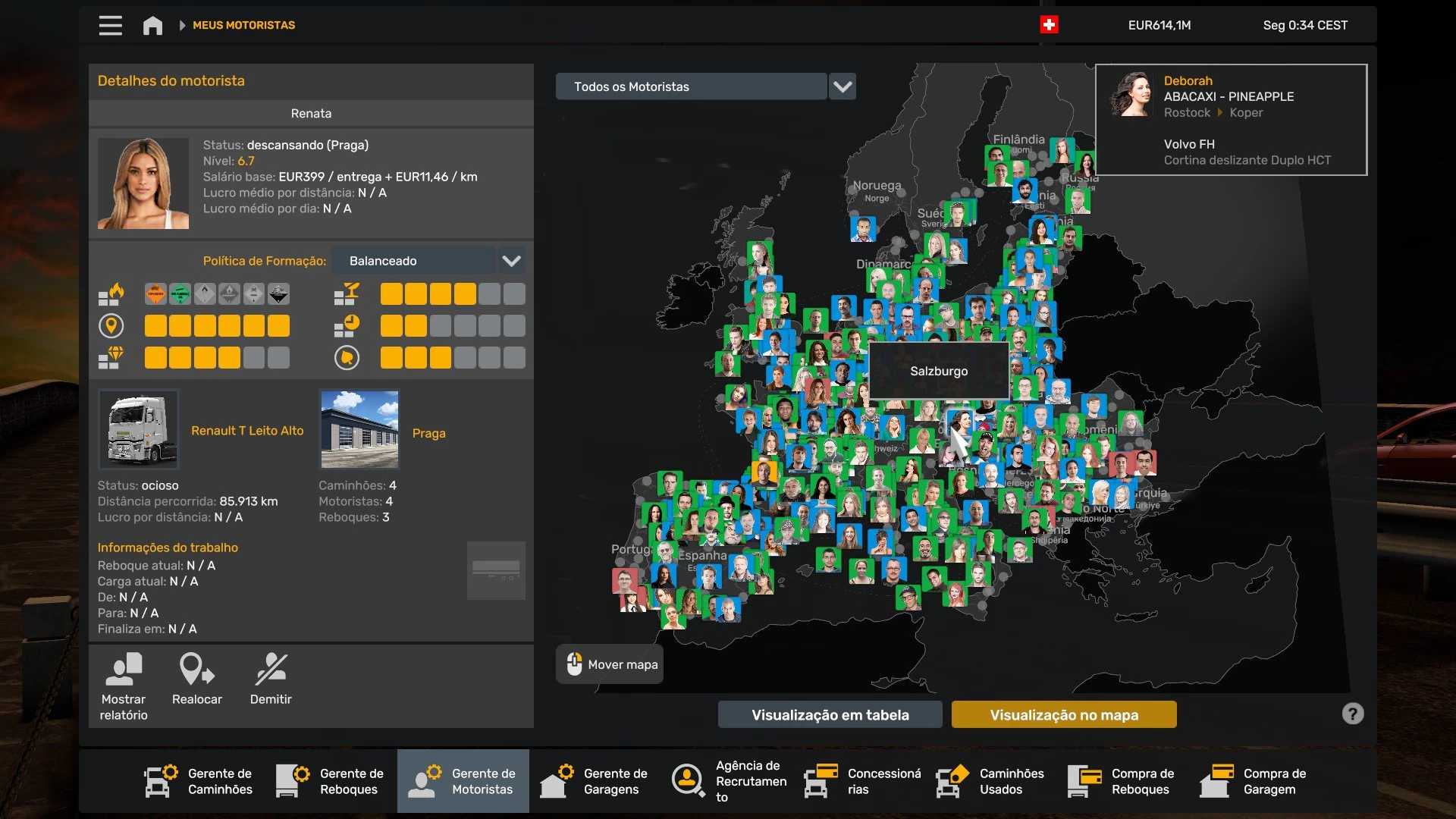Viewport: 1456px width, 819px height.
Task: Click the help question mark icon
Action: click(1352, 714)
